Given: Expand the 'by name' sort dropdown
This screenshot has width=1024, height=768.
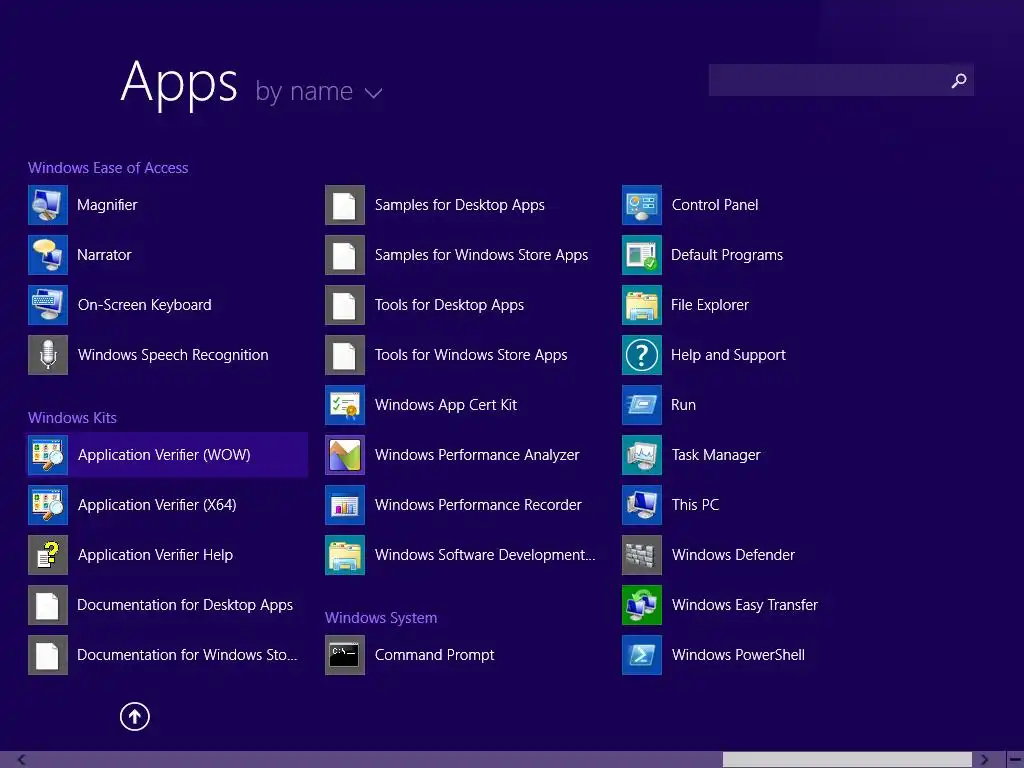Looking at the screenshot, I should coord(318,92).
